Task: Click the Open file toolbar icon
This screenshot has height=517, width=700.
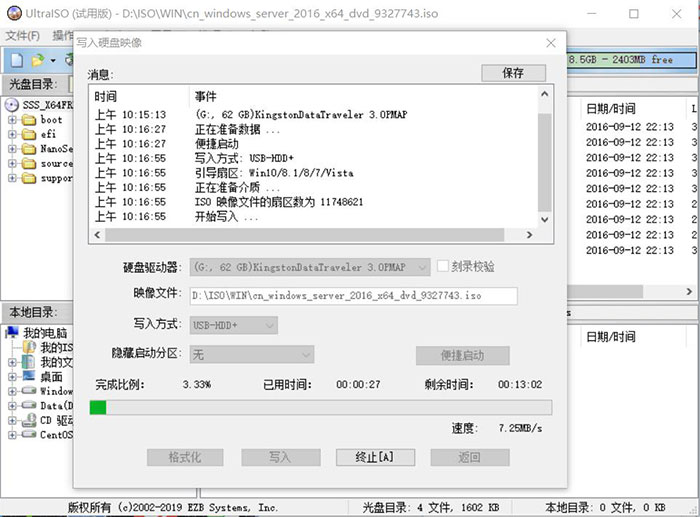Action: (38, 60)
